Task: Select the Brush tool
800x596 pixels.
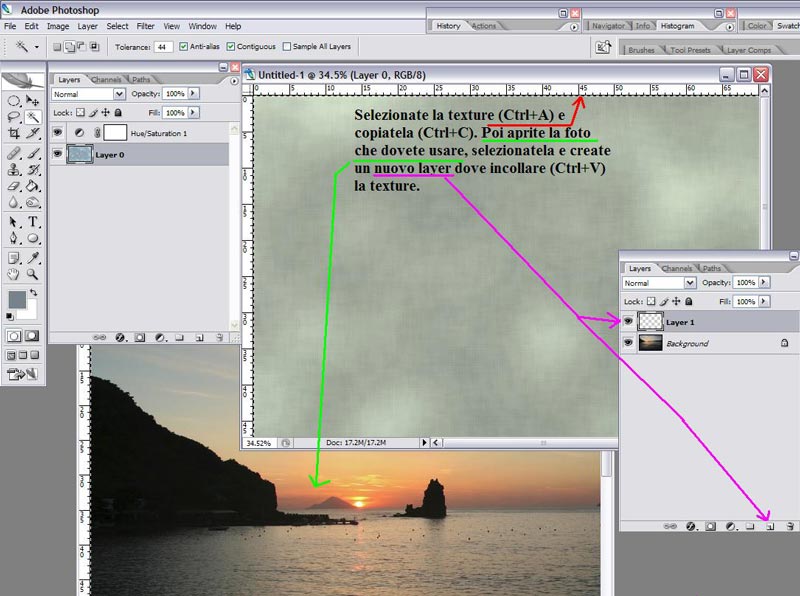Action: pyautogui.click(x=33, y=153)
